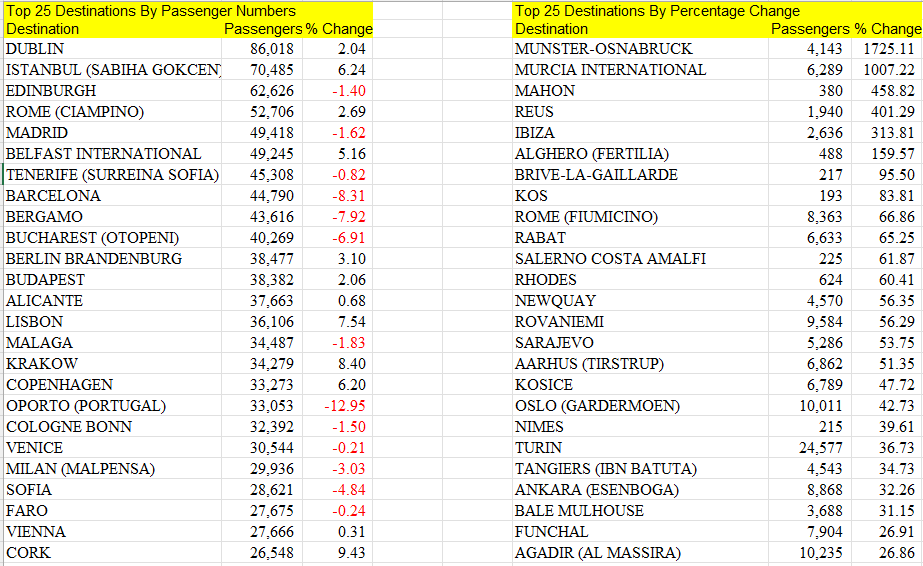Select the NEWQUAY destination cell
The image size is (923, 566).
(x=640, y=301)
